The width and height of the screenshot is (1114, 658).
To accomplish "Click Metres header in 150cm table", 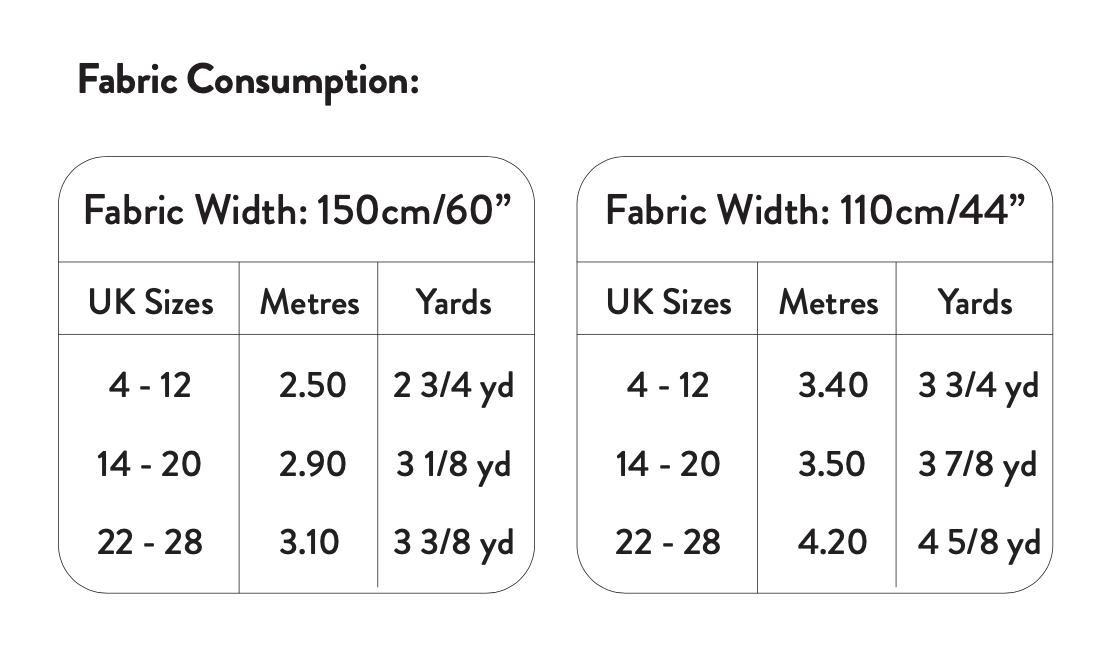I will coord(309,302).
